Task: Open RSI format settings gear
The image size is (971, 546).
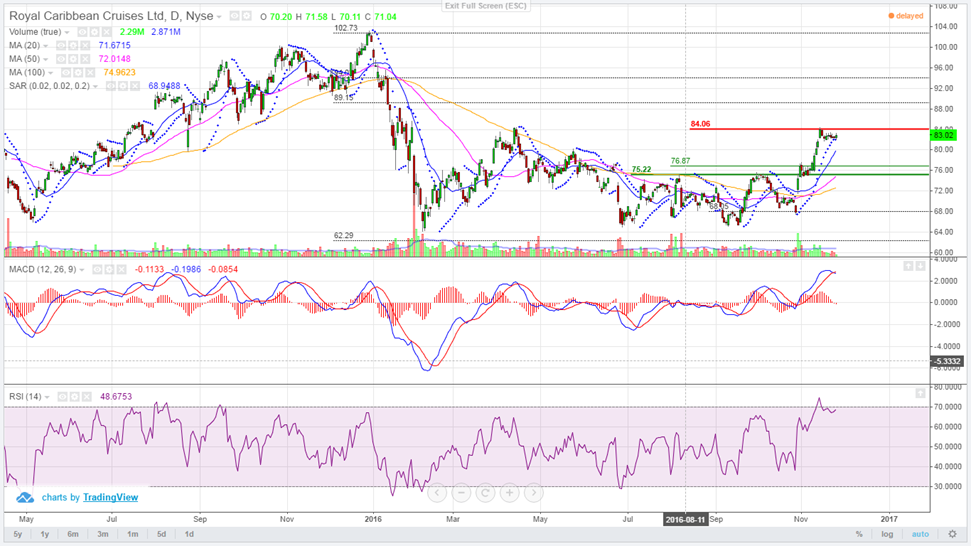Action: point(74,397)
